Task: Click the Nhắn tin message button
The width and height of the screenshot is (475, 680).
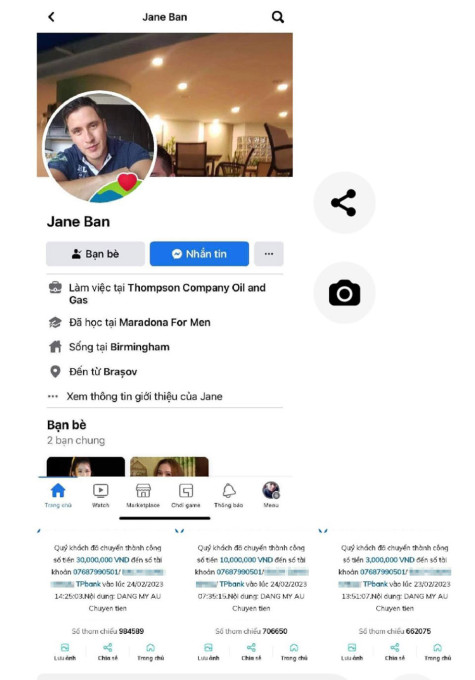Action: click(x=200, y=254)
